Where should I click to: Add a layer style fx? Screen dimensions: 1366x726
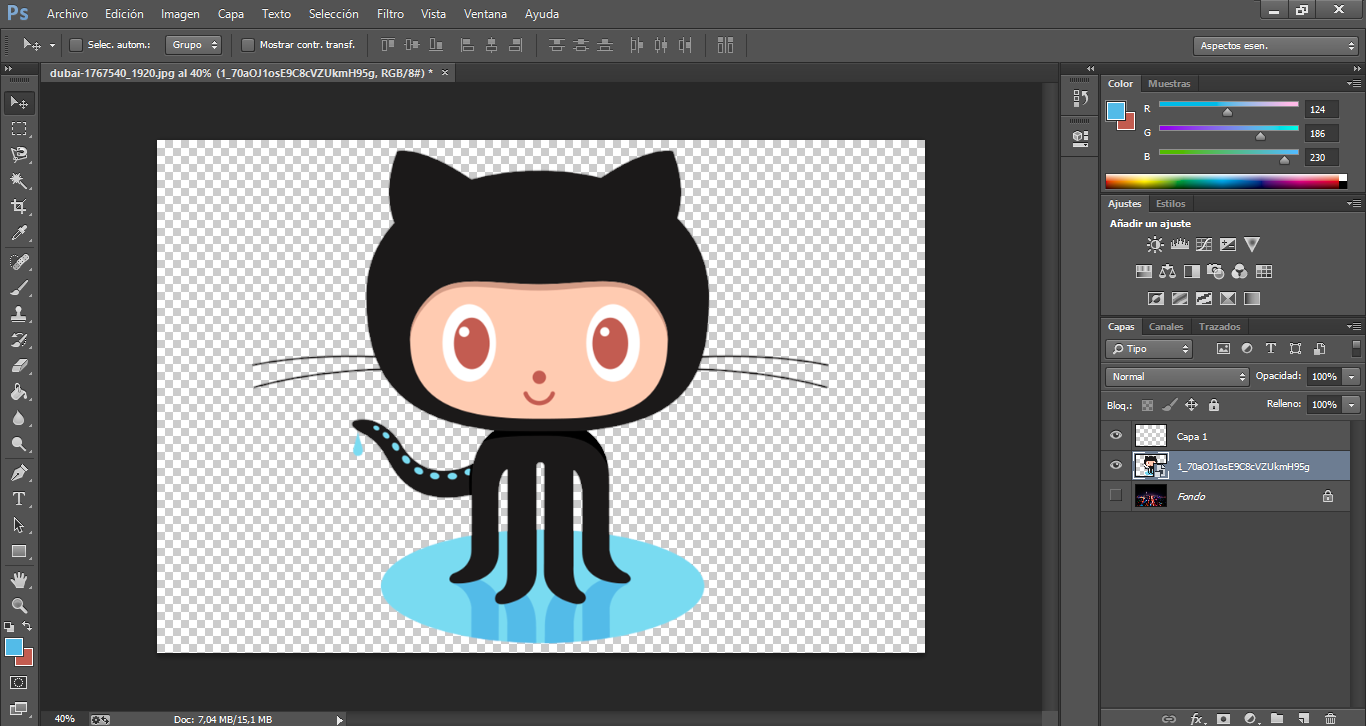coord(1197,718)
